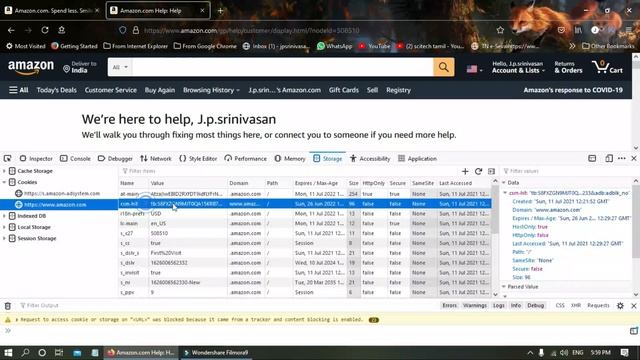Toggle the Warnings console filter
This screenshot has width=640, height=360.
[475, 306]
